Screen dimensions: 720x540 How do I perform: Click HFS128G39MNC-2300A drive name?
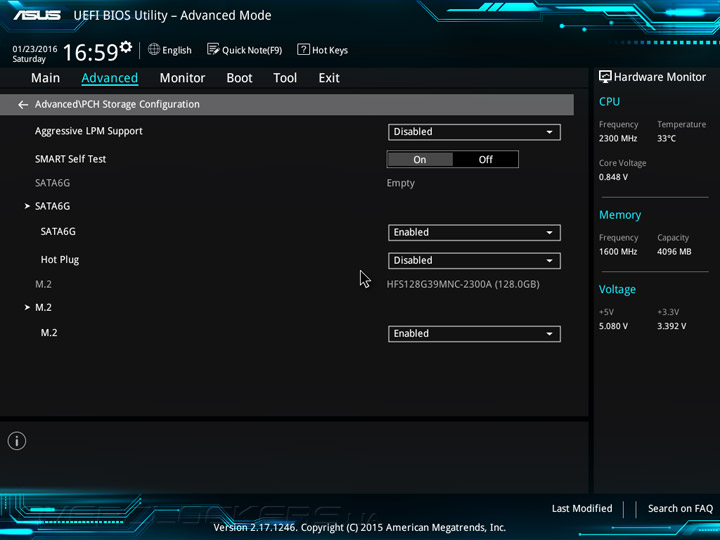[463, 284]
